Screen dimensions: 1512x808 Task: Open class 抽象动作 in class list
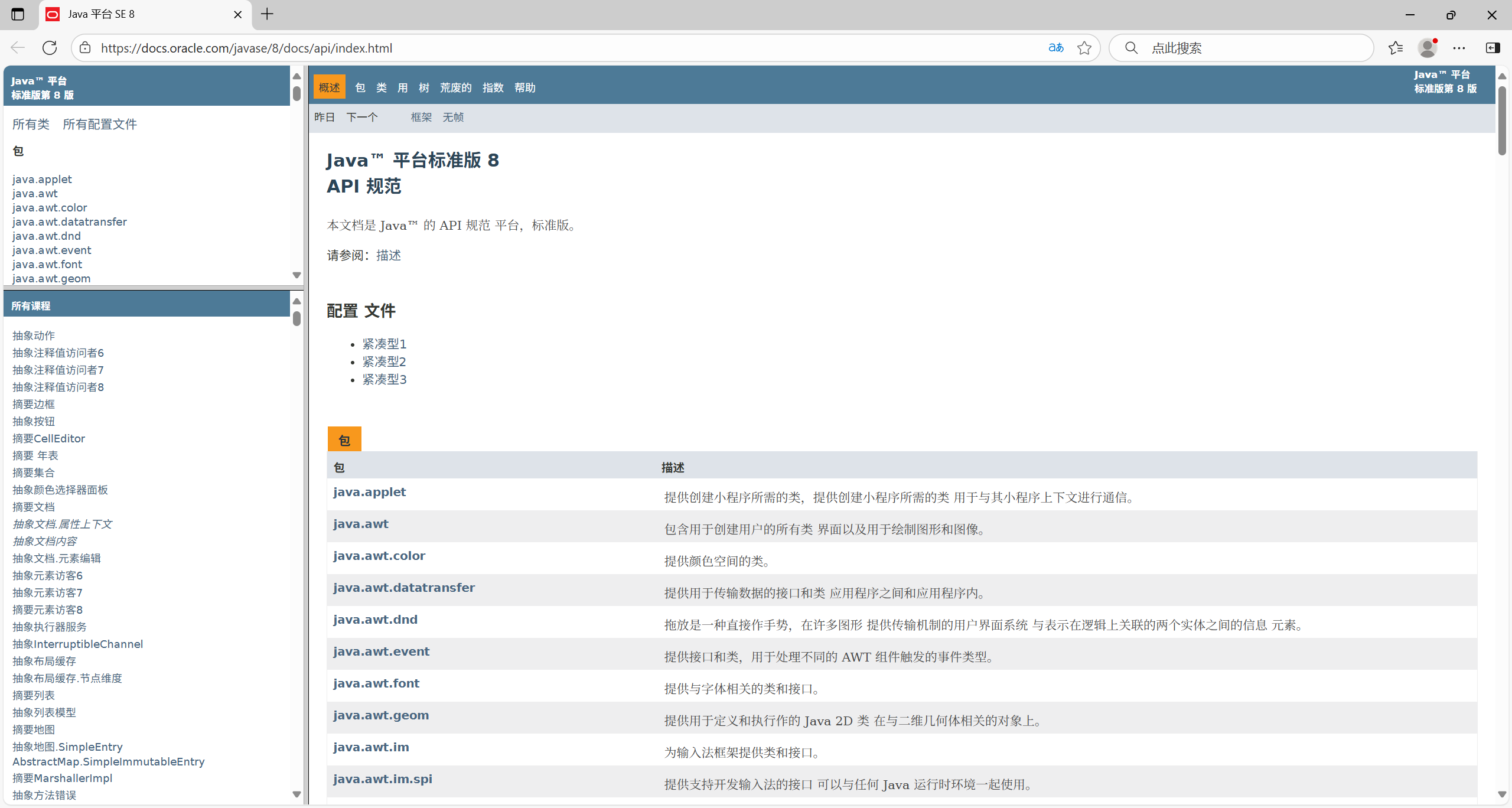(x=34, y=335)
